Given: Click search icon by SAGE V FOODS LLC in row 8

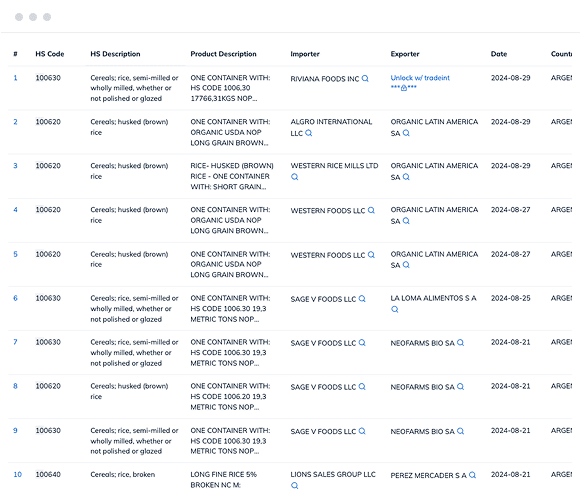Looking at the screenshot, I should pos(362,386).
